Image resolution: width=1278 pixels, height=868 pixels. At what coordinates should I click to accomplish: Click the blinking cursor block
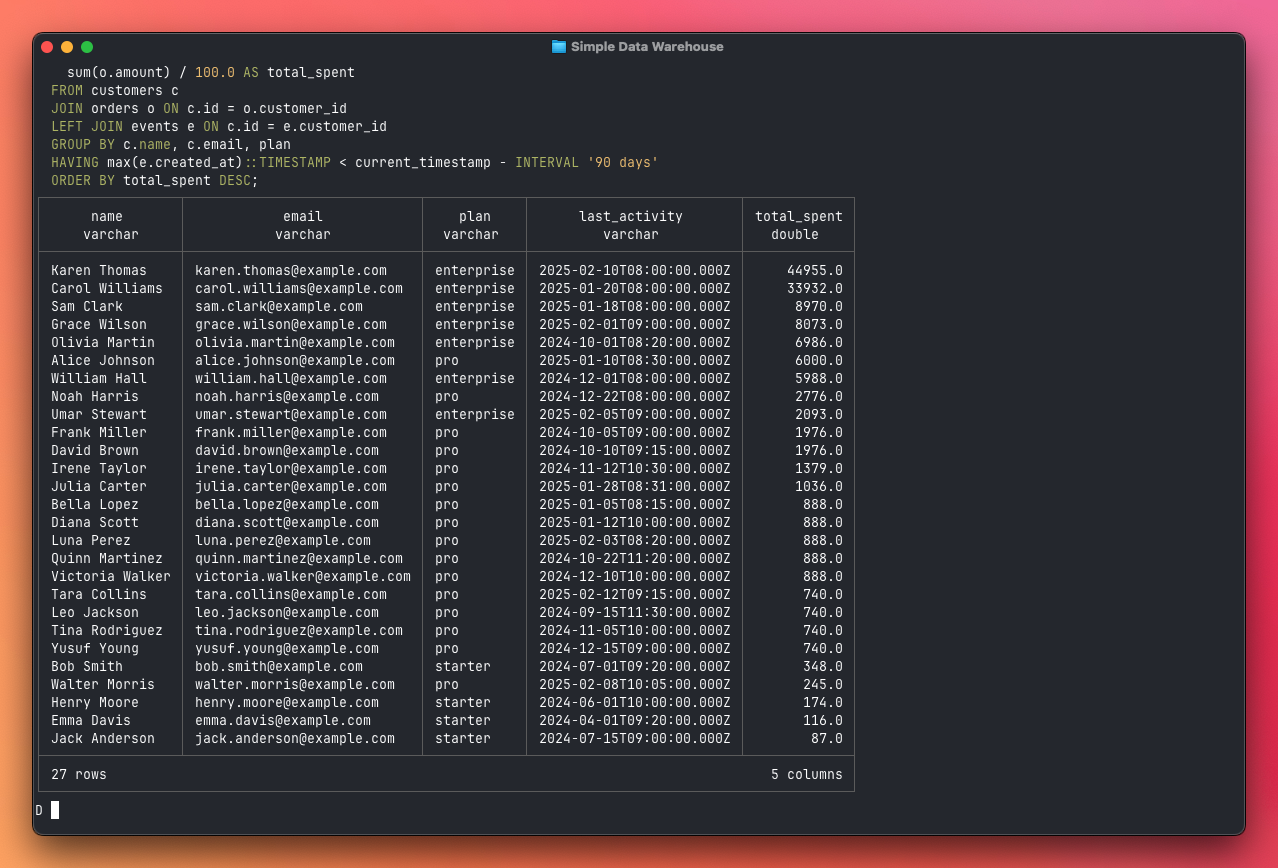[x=53, y=811]
